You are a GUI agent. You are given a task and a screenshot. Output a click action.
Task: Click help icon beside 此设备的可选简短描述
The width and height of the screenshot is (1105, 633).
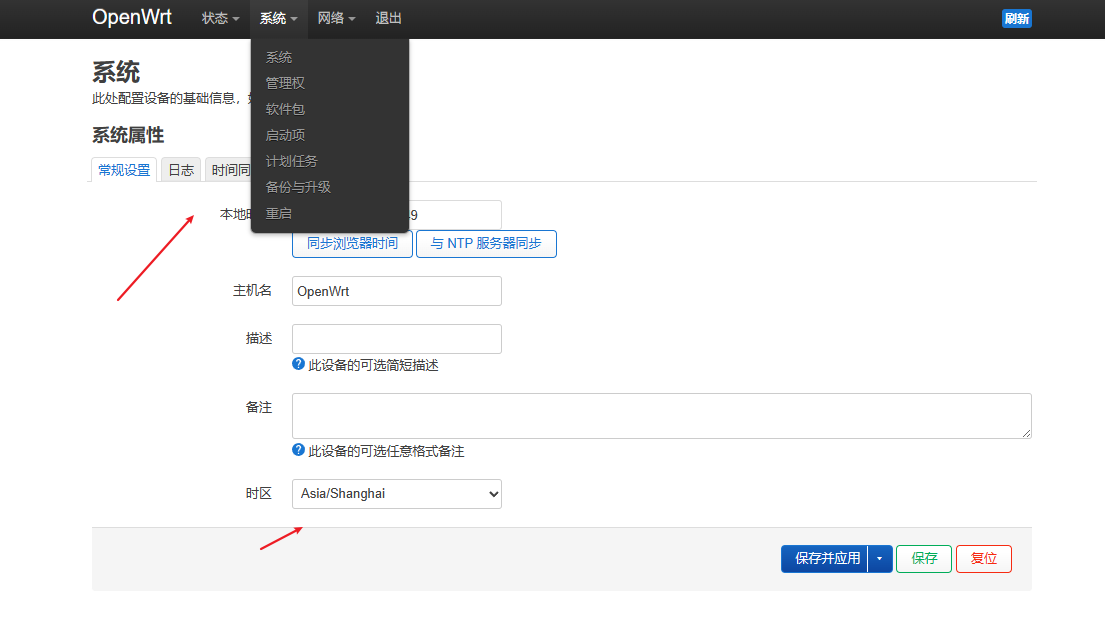(298, 364)
